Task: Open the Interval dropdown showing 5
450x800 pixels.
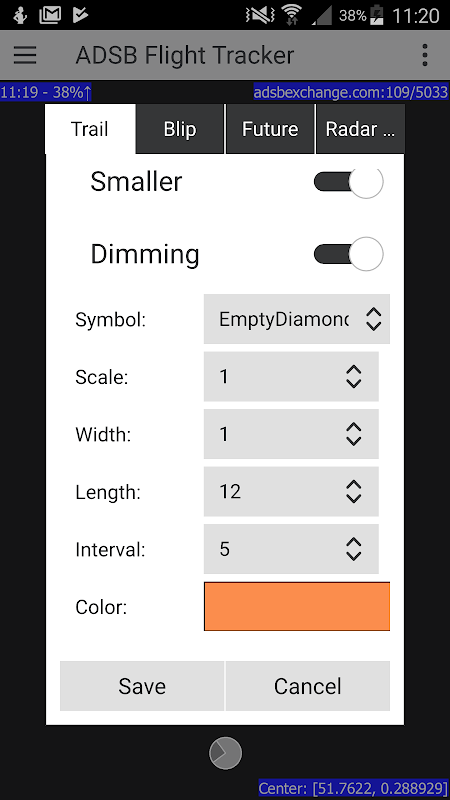Action: 291,549
